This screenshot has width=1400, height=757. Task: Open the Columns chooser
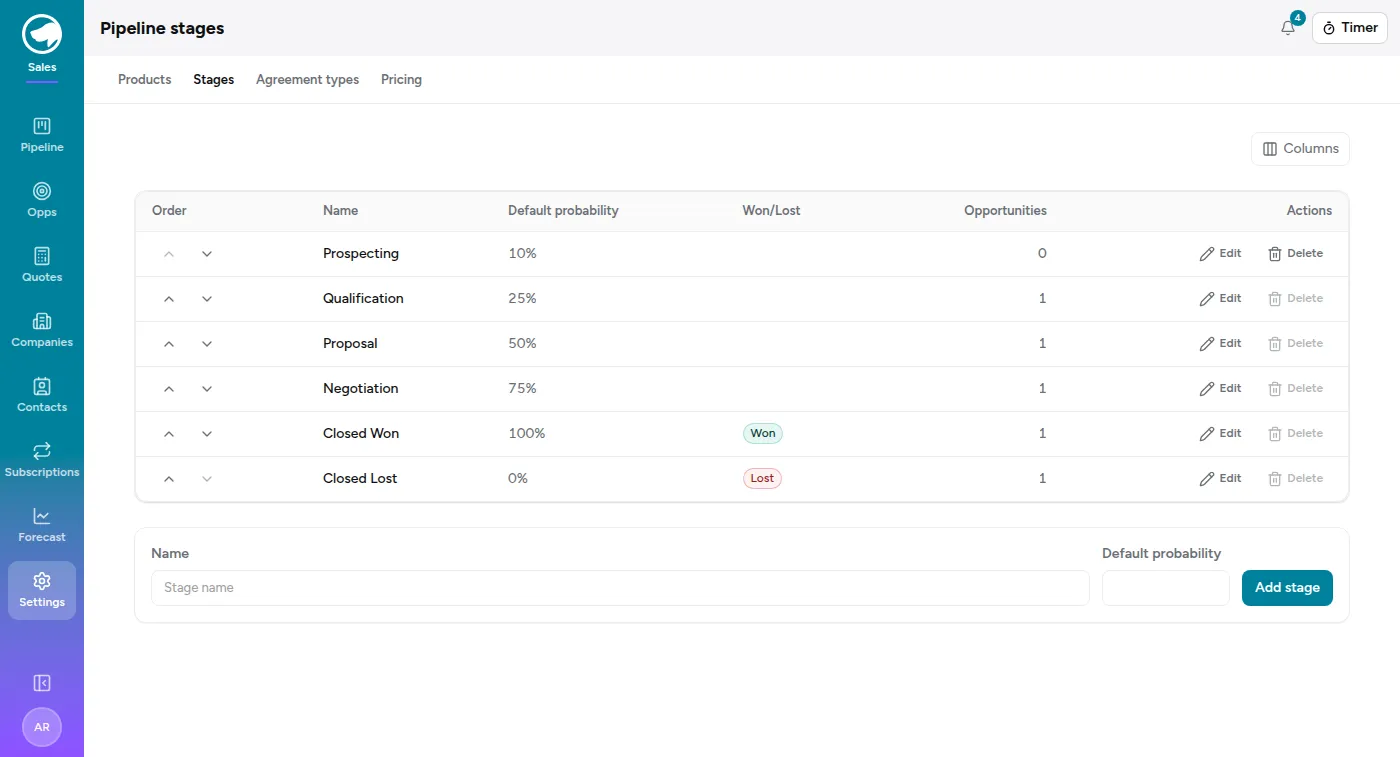pos(1300,149)
